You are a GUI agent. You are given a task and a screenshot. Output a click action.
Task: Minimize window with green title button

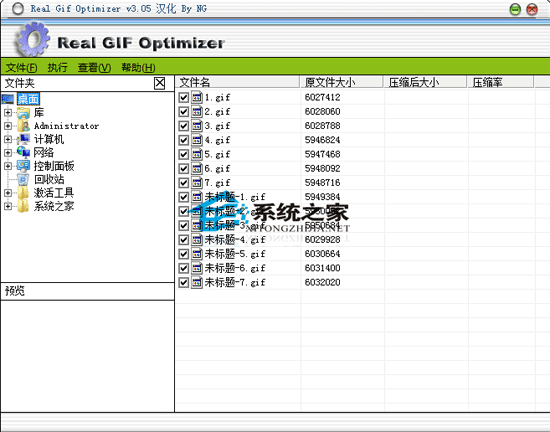[x=515, y=9]
